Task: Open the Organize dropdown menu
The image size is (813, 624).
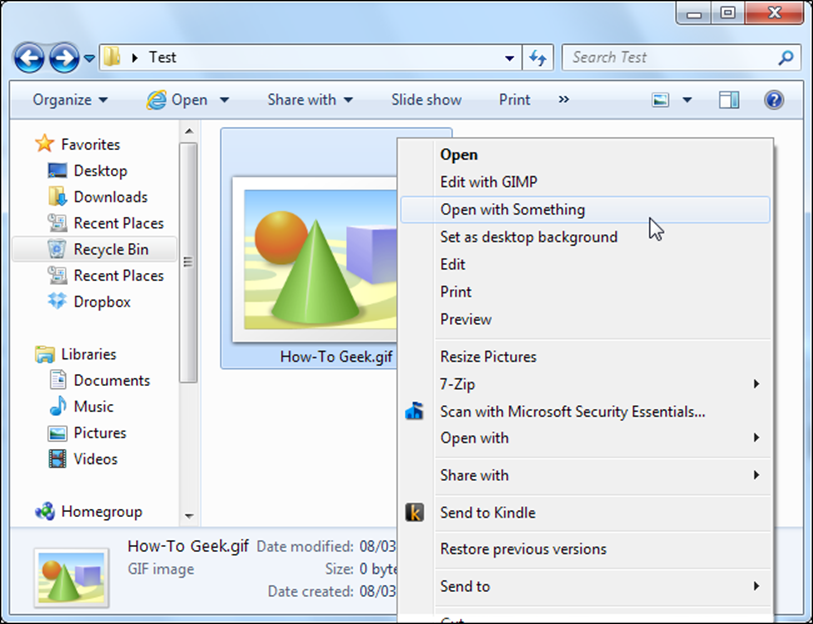Action: click(x=69, y=99)
